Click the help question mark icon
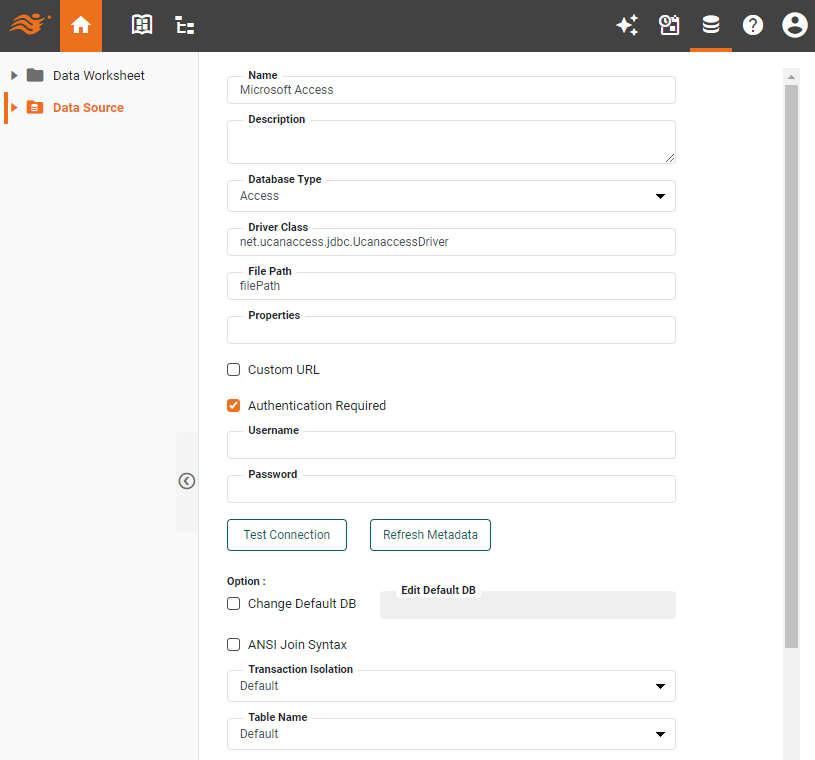This screenshot has width=815, height=760. [x=753, y=26]
